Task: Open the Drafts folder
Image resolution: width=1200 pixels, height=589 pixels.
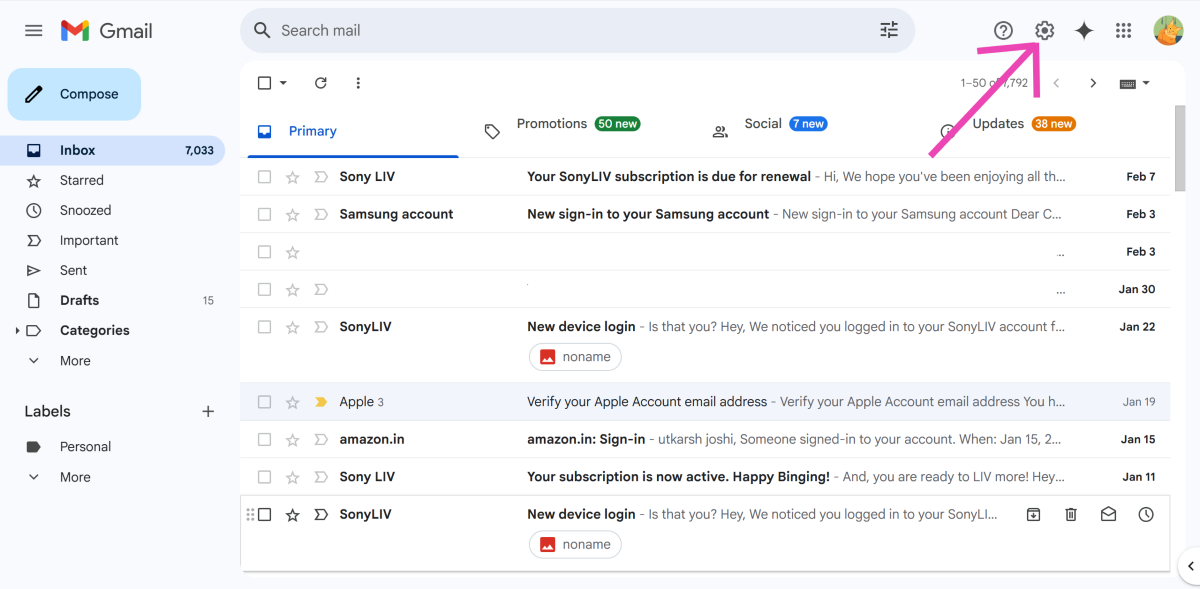Action: tap(79, 300)
